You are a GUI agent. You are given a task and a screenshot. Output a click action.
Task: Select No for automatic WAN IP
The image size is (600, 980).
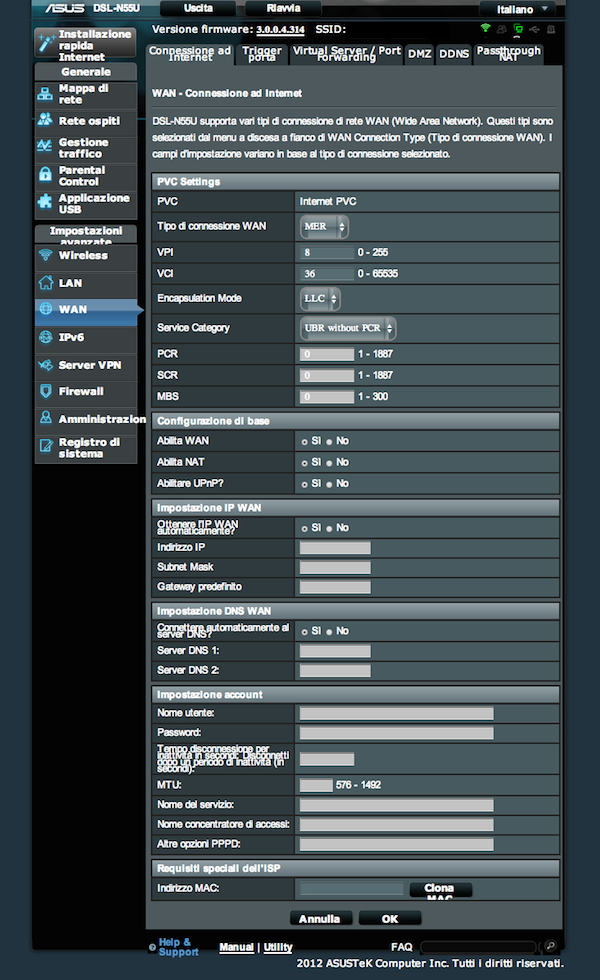coord(329,529)
